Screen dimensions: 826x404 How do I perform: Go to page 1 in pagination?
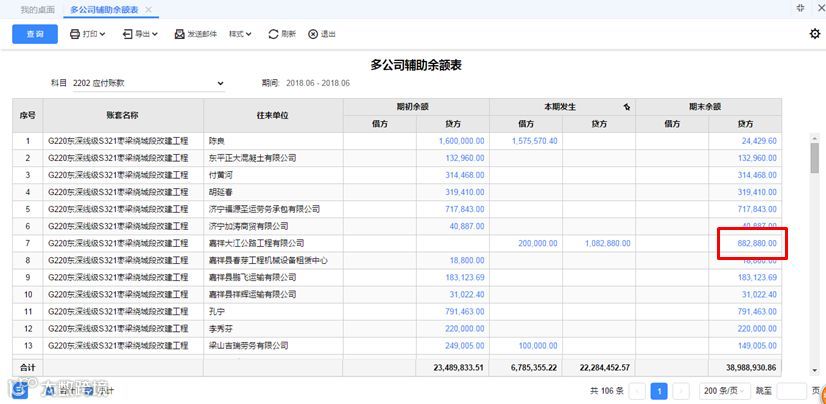click(659, 391)
